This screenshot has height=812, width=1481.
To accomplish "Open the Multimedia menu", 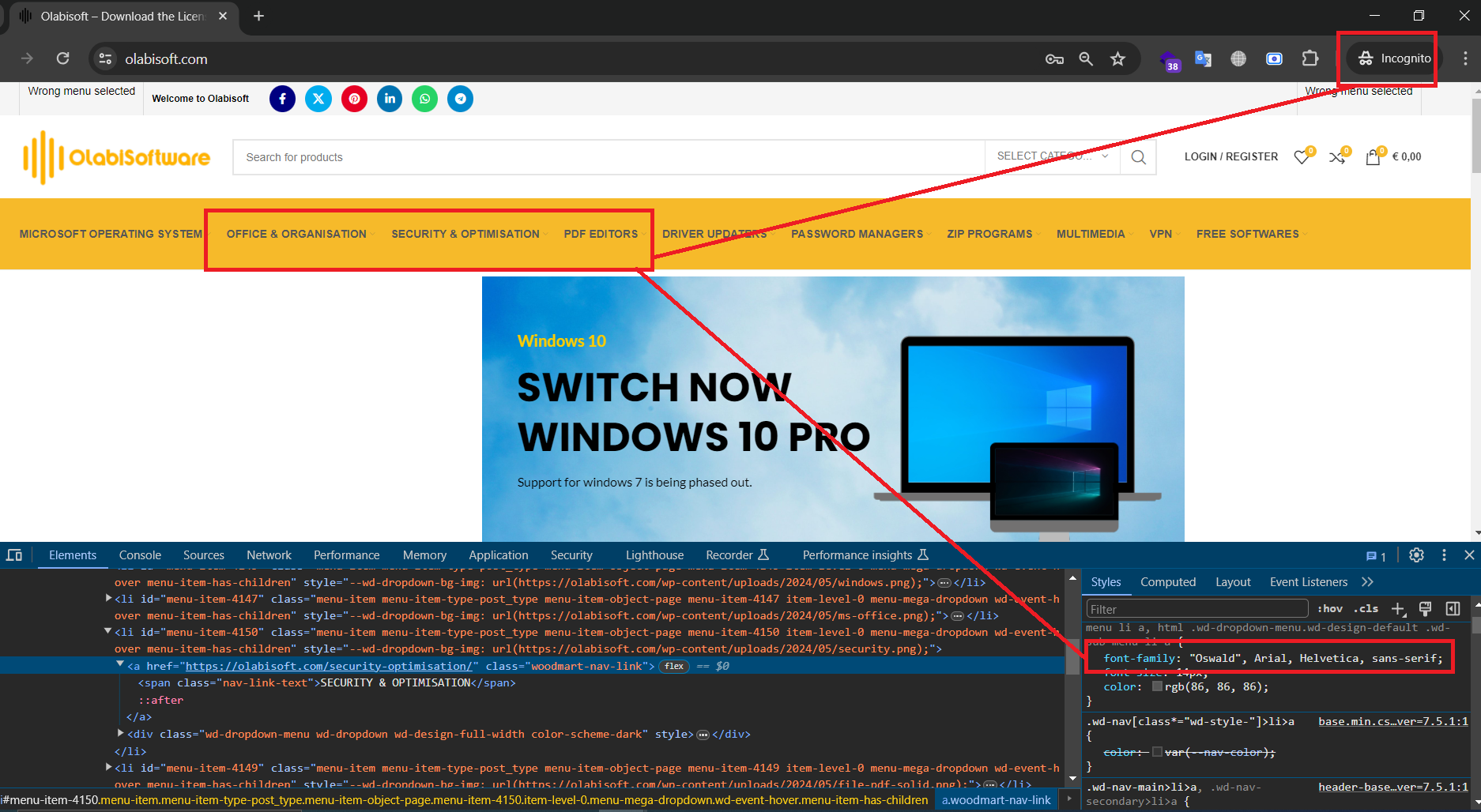I will click(x=1091, y=234).
